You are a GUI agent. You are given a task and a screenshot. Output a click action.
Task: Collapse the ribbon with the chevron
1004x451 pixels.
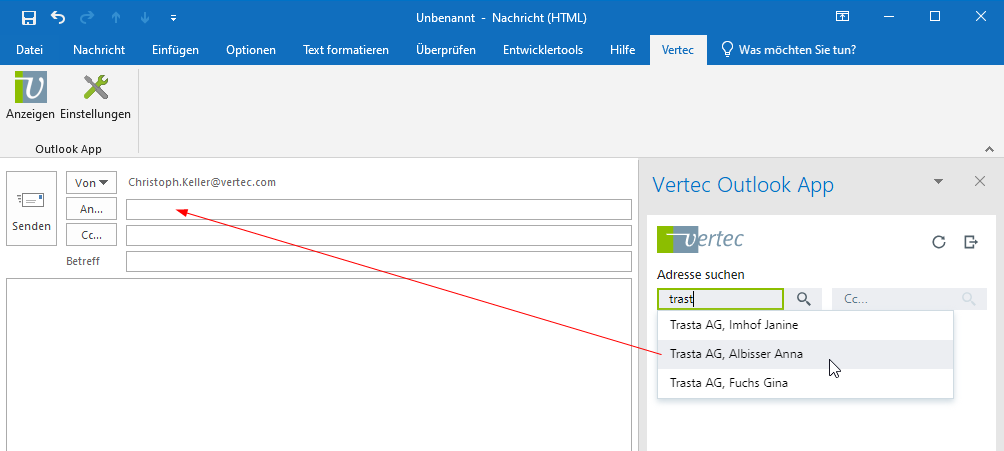[989, 148]
